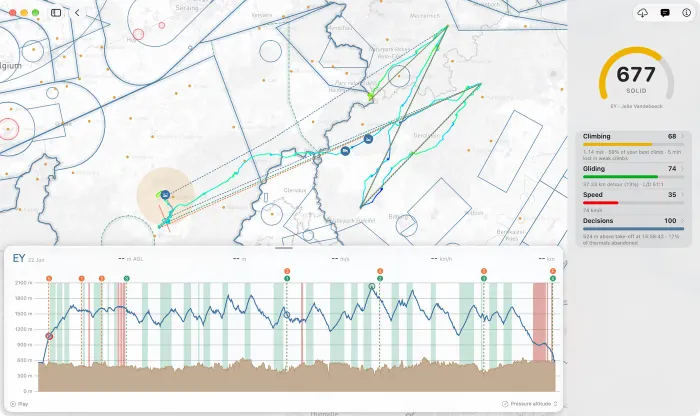700x416 pixels.
Task: Click the green Gliding progress bar
Action: [x=620, y=177]
